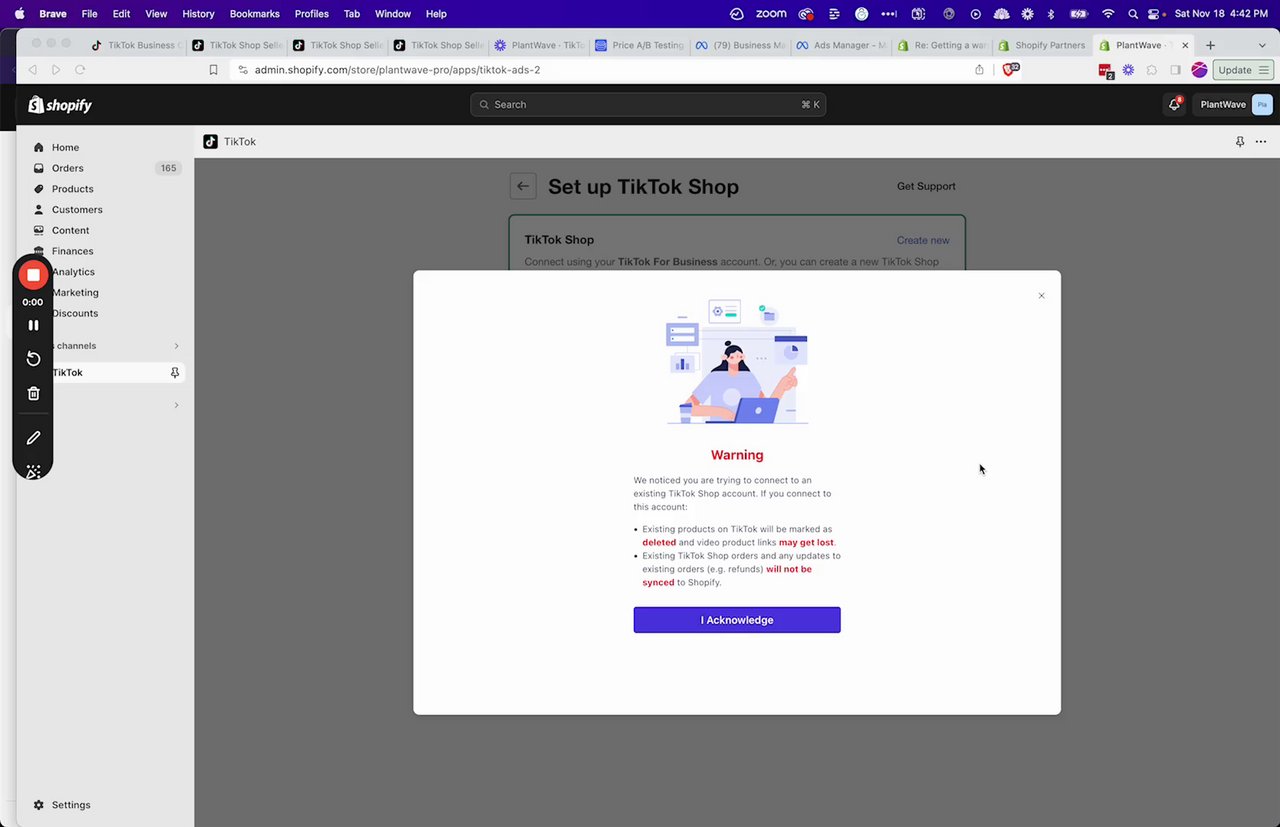
Task: Share this page icon
Action: pos(979,70)
